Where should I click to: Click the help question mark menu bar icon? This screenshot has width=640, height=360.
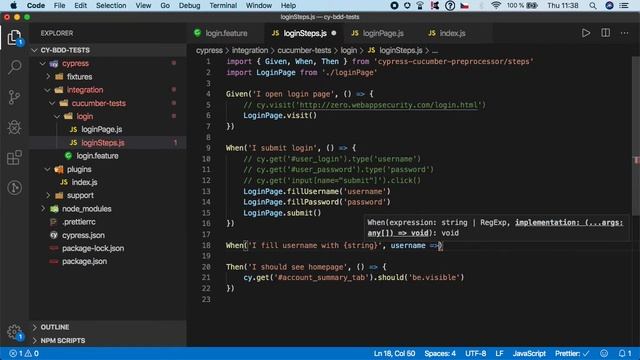tap(450, 5)
